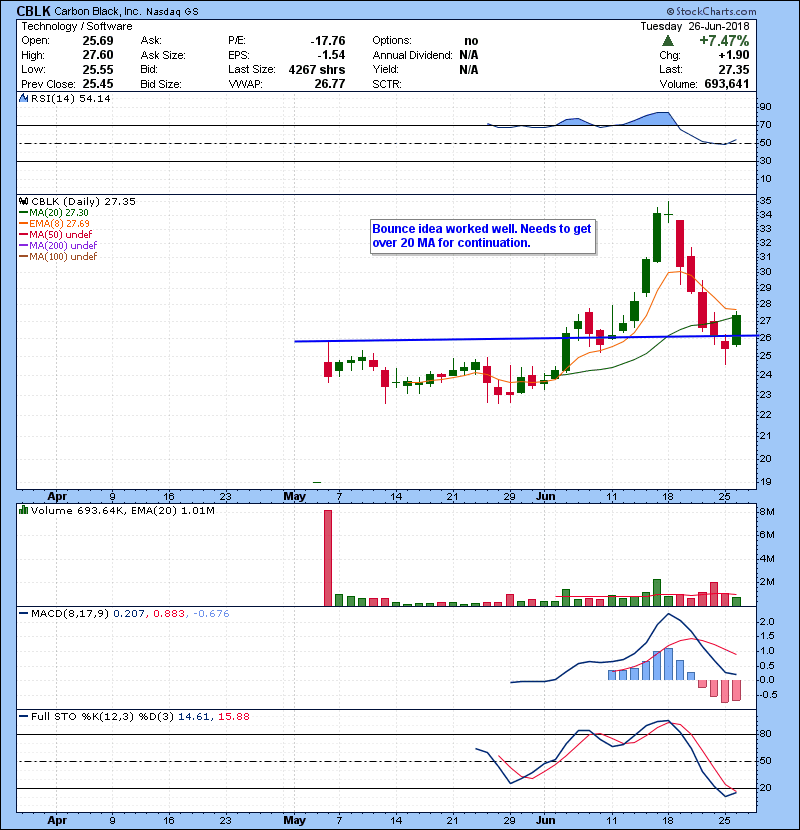Image resolution: width=800 pixels, height=830 pixels.
Task: Click the Carbon Black, Inc. company name
Action: click(97, 11)
